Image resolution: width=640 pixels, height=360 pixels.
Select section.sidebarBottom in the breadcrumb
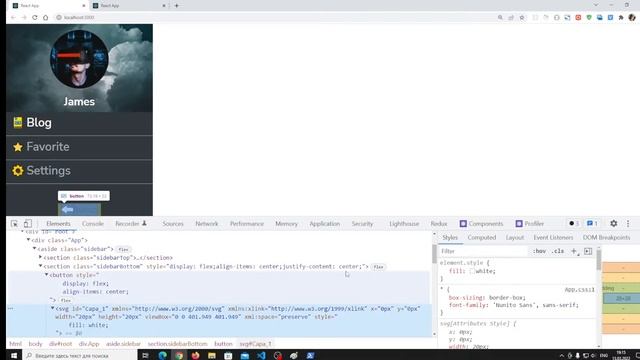click(x=178, y=344)
